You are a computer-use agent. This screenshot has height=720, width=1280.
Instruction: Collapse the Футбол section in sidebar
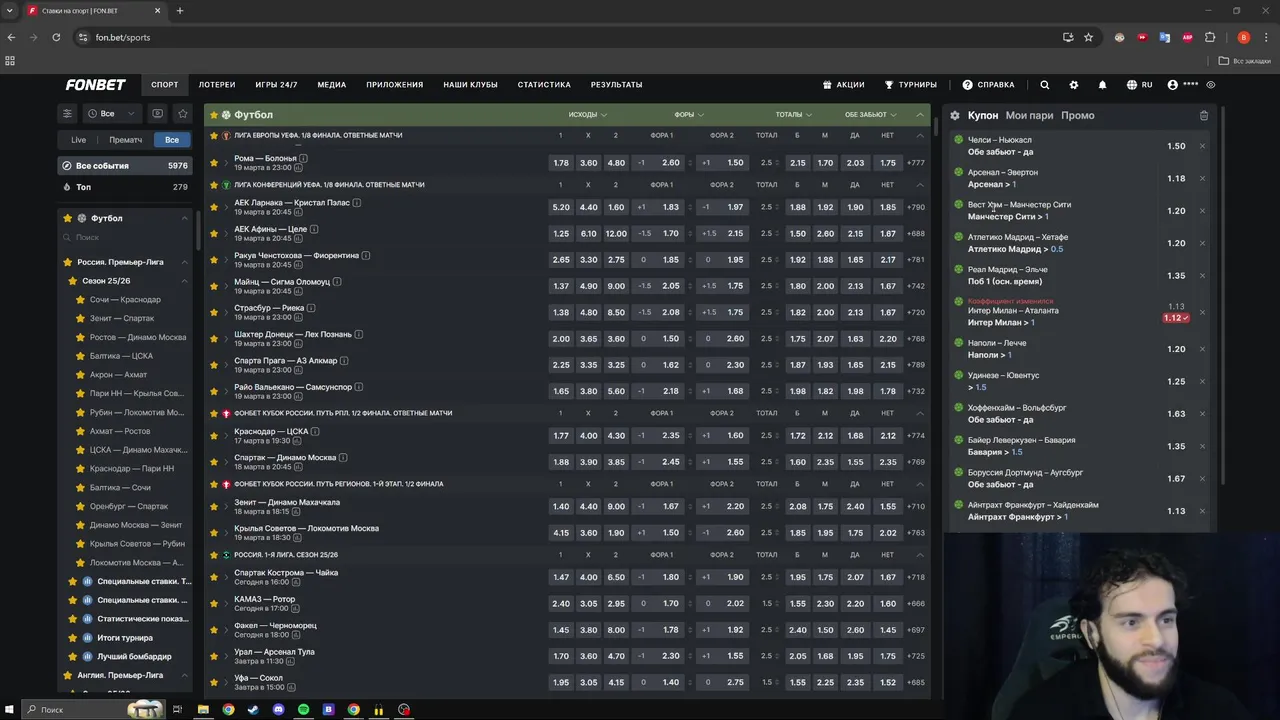click(x=184, y=218)
